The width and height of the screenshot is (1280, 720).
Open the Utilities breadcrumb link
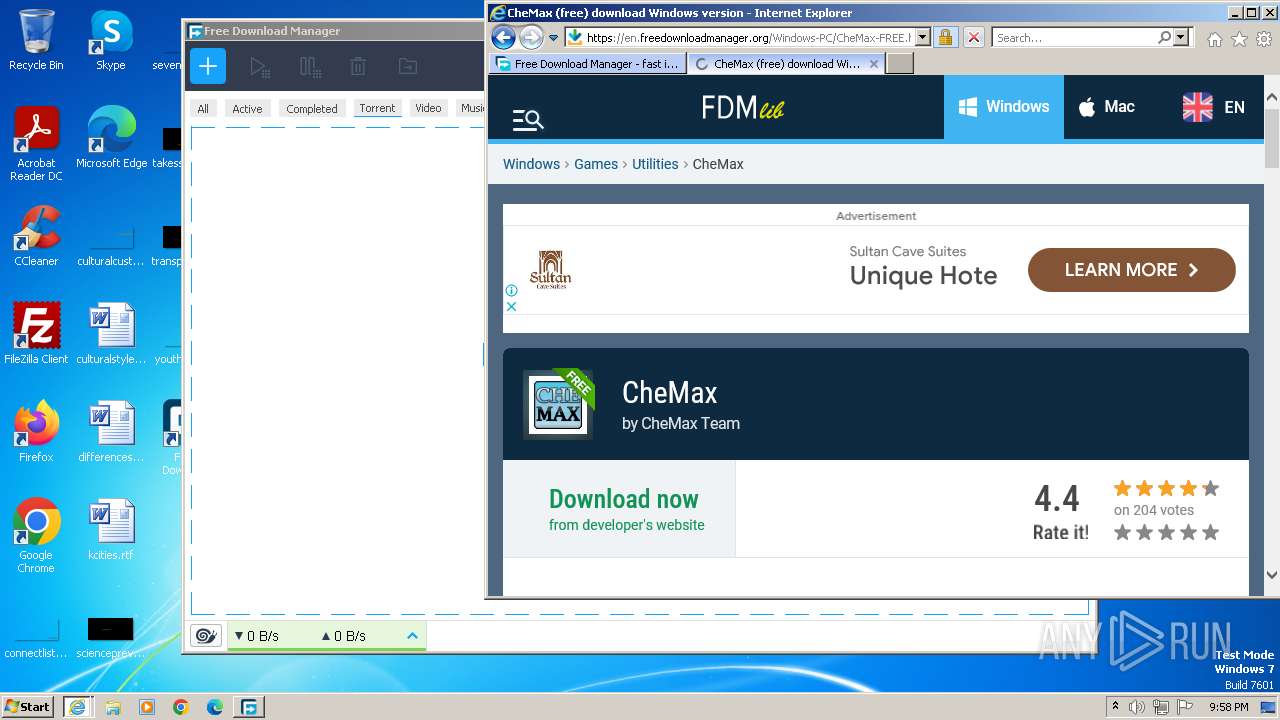(655, 164)
